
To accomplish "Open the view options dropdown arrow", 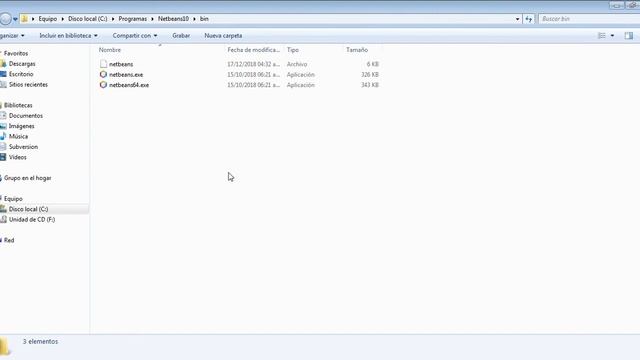I will coord(612,36).
